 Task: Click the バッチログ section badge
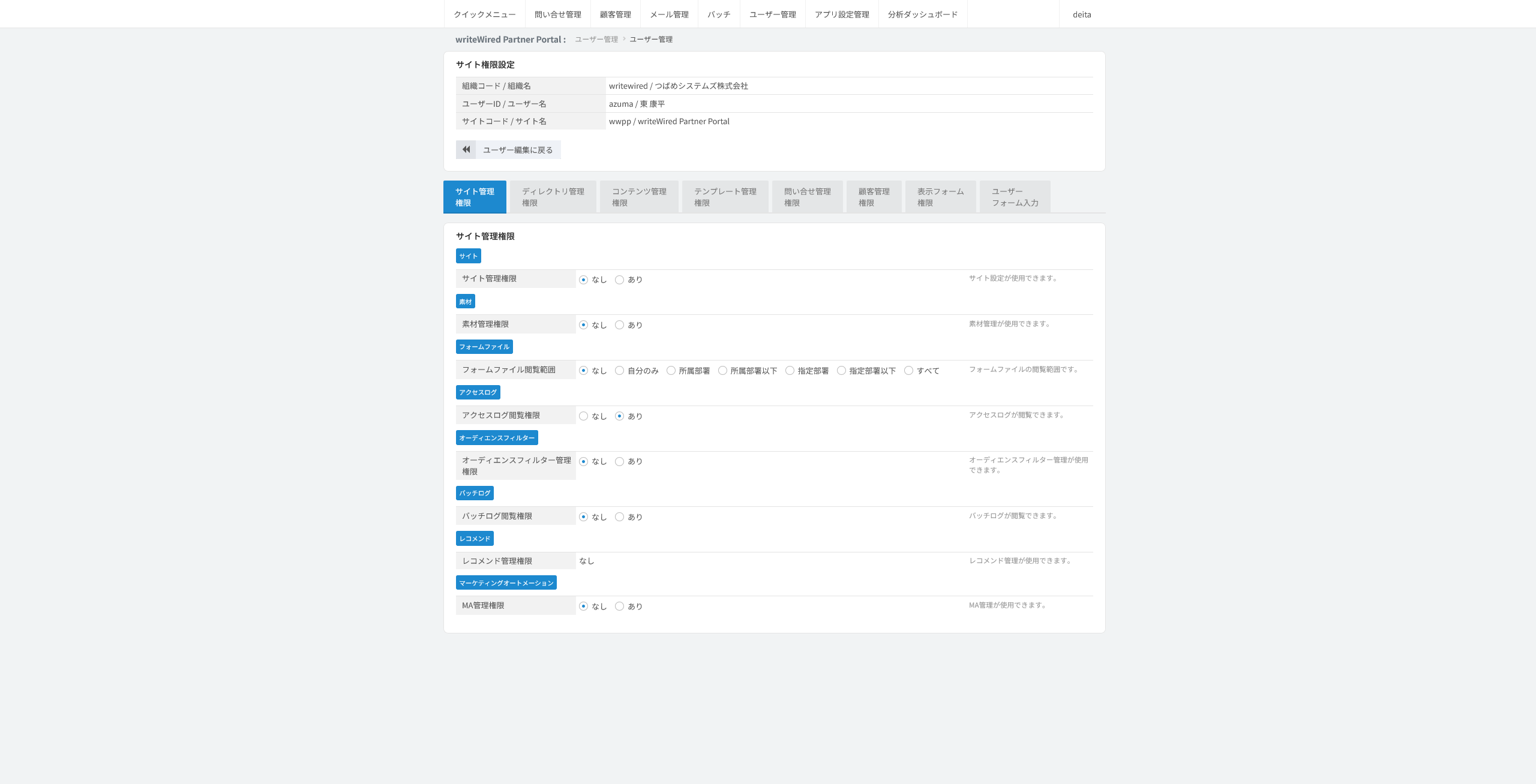[475, 493]
